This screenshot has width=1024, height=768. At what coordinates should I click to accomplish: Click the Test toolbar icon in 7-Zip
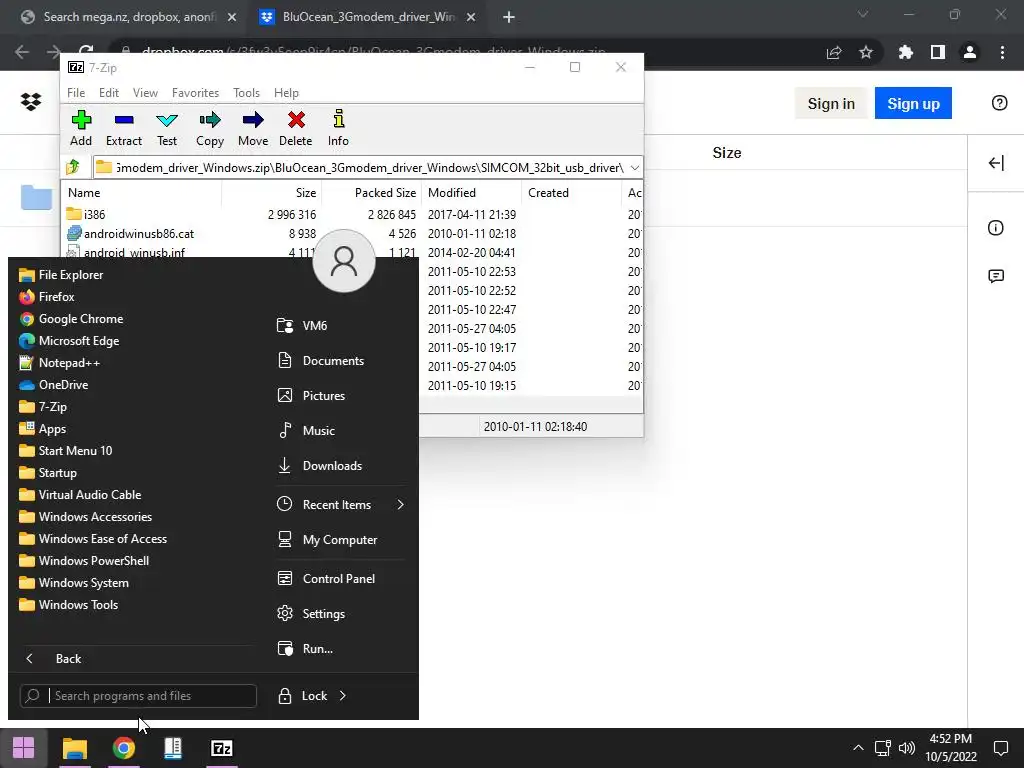(167, 129)
